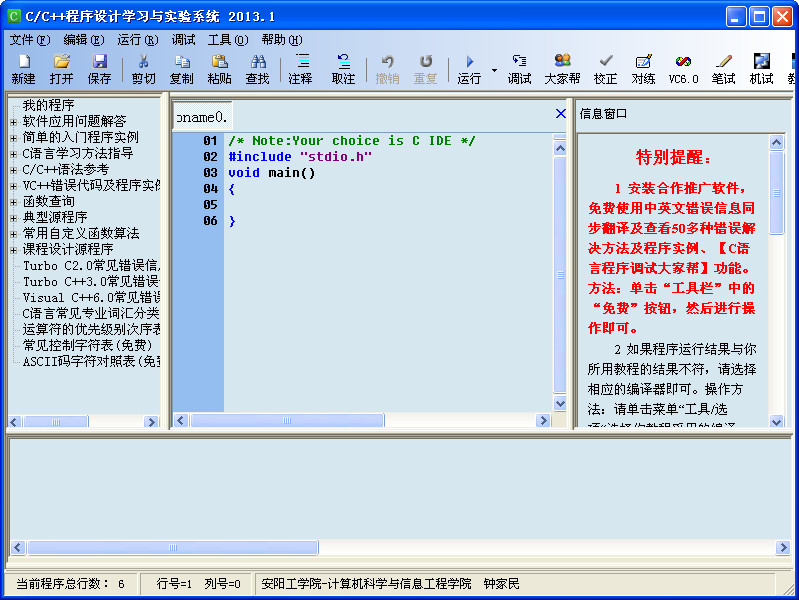Screen dimensions: 799x600
Task: Open the 编辑(E) menu
Action: (84, 40)
